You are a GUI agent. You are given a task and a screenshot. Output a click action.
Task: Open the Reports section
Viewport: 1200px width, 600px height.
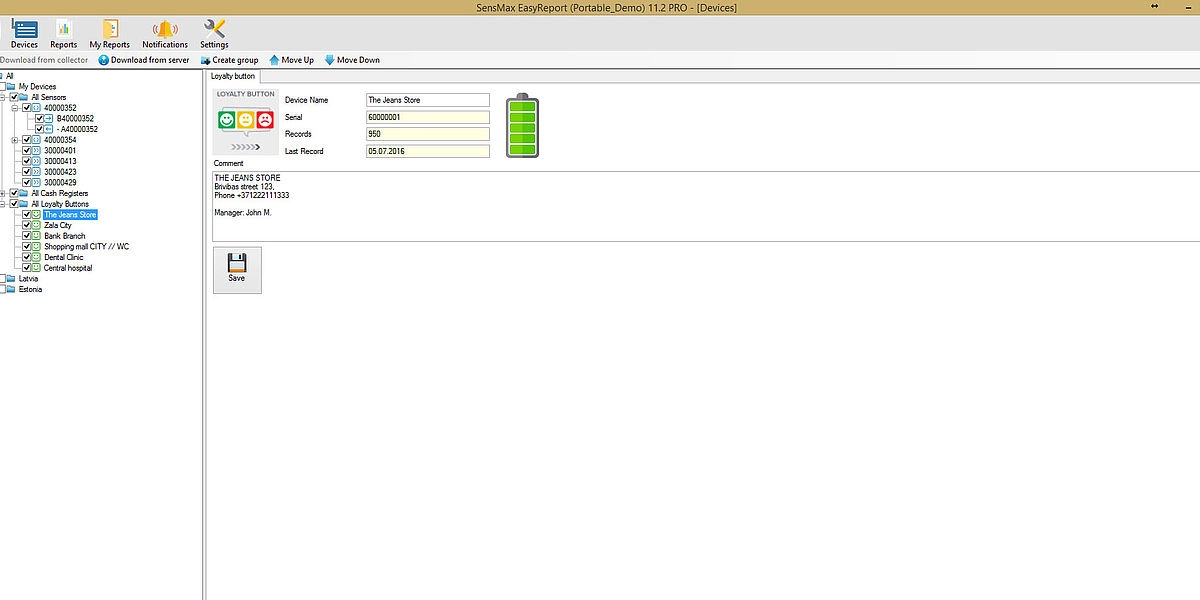[63, 34]
